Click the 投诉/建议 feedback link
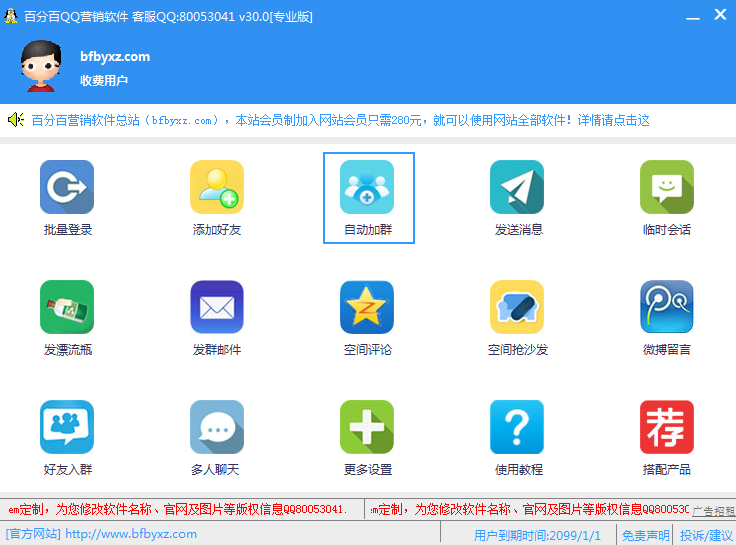 (706, 535)
